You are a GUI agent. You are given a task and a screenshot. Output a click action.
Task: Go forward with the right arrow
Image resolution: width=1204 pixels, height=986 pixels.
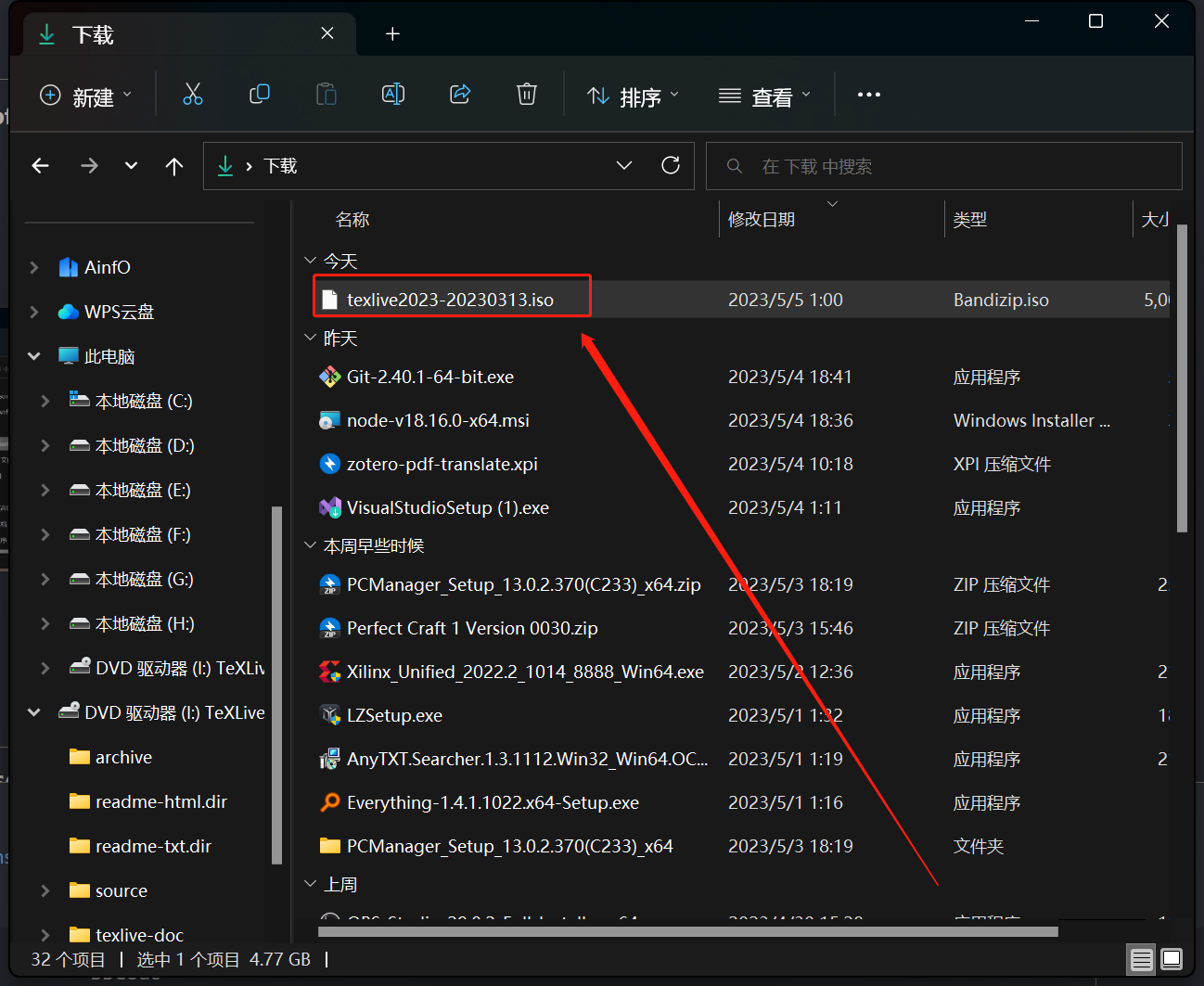89,166
